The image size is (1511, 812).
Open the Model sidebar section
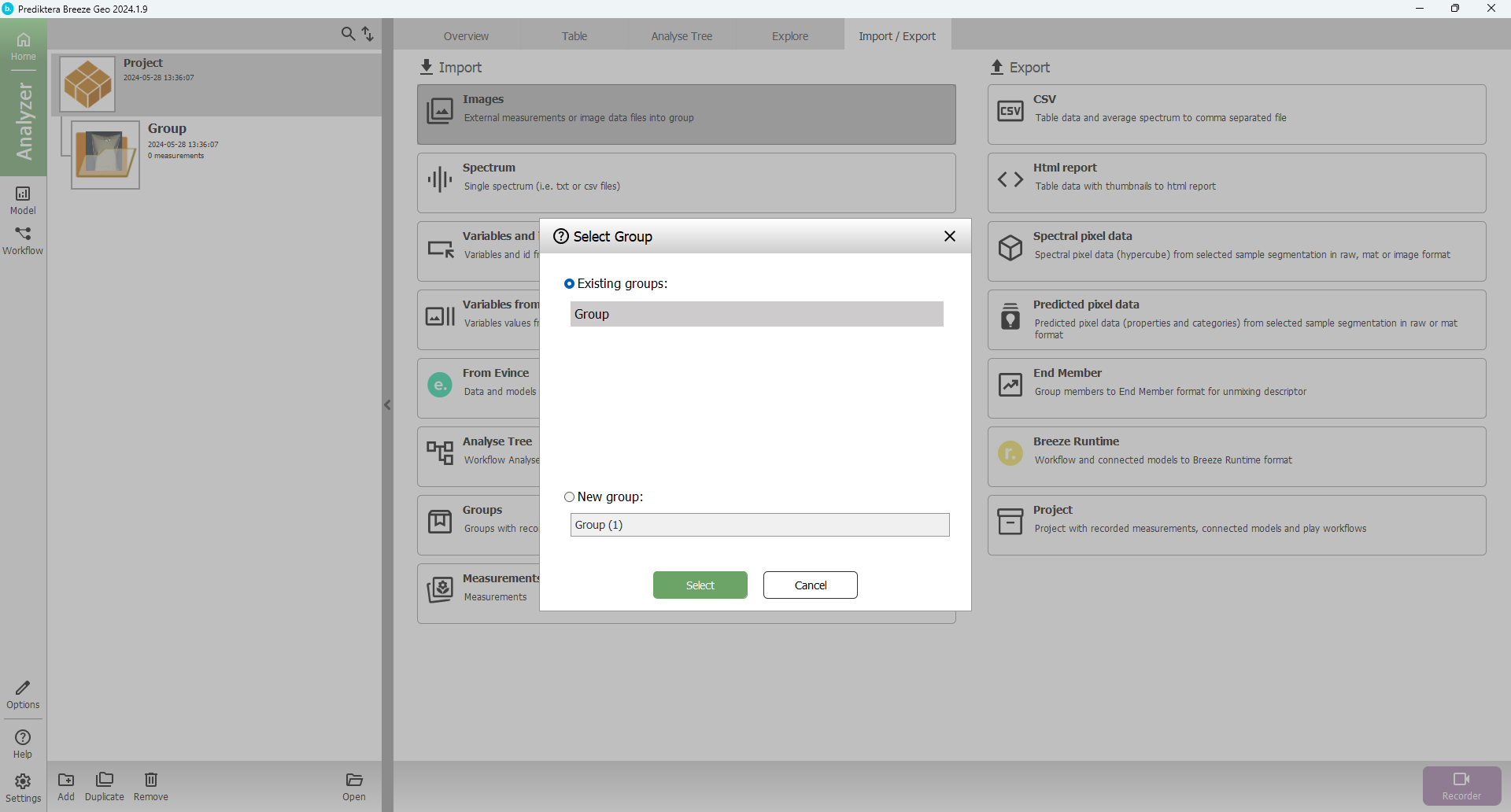pyautogui.click(x=23, y=200)
